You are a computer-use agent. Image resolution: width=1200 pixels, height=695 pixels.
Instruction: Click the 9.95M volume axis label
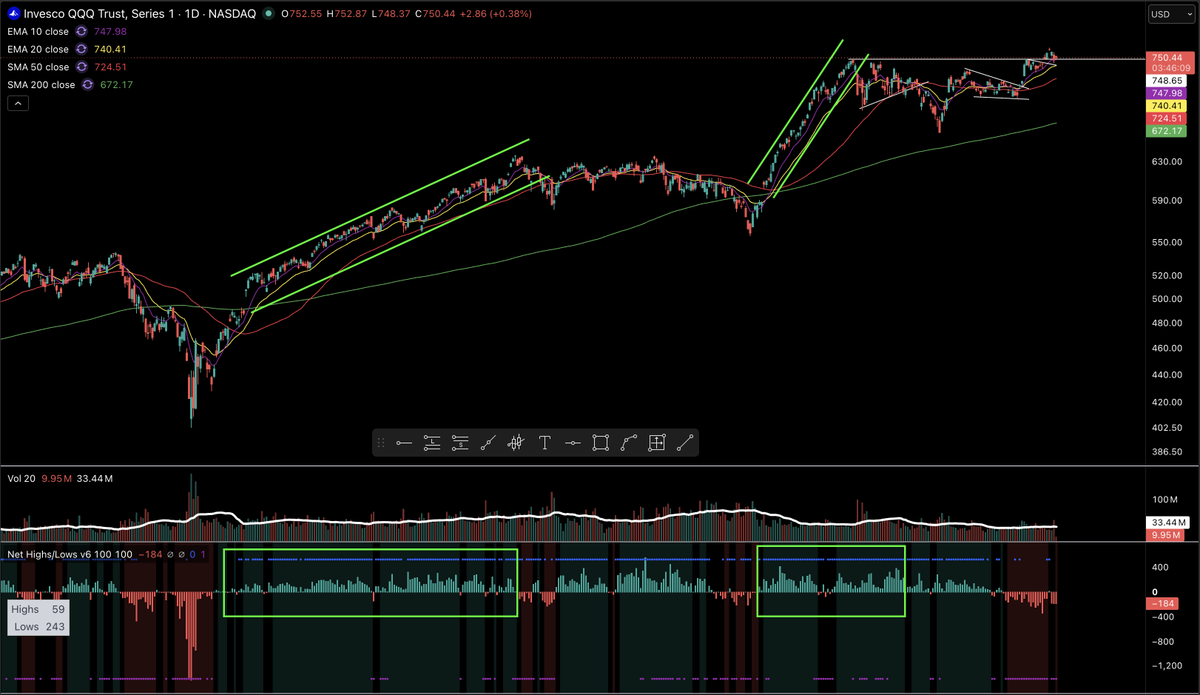point(1166,536)
